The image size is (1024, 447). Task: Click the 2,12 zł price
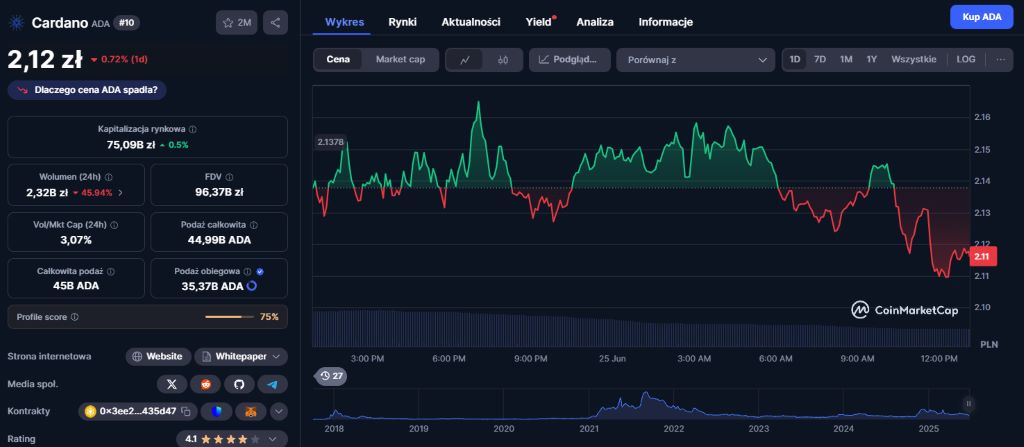pyautogui.click(x=45, y=59)
